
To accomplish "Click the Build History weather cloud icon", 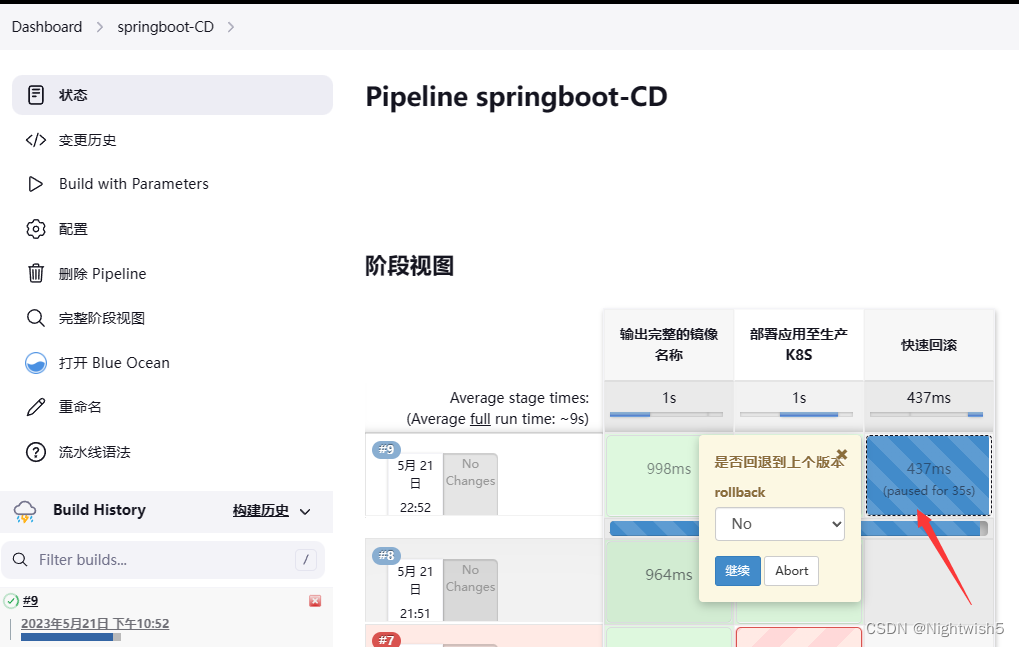I will [25, 511].
